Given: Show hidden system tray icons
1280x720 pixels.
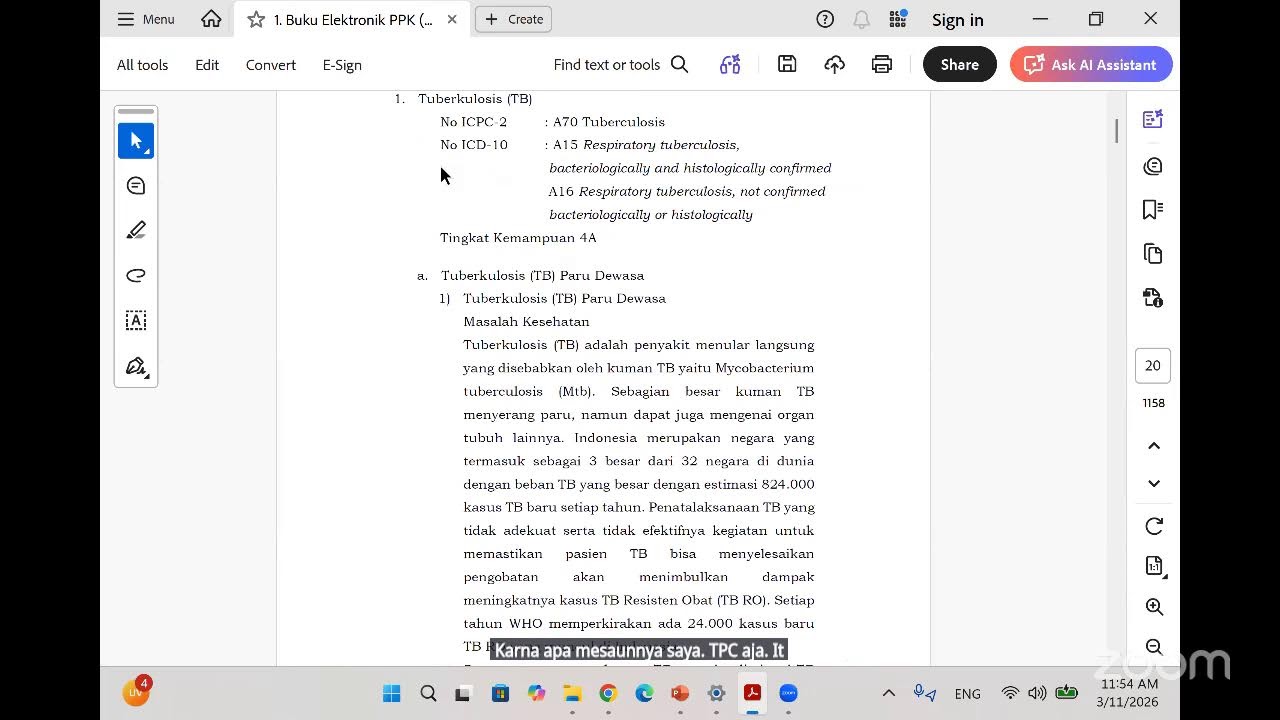Looking at the screenshot, I should pos(888,693).
